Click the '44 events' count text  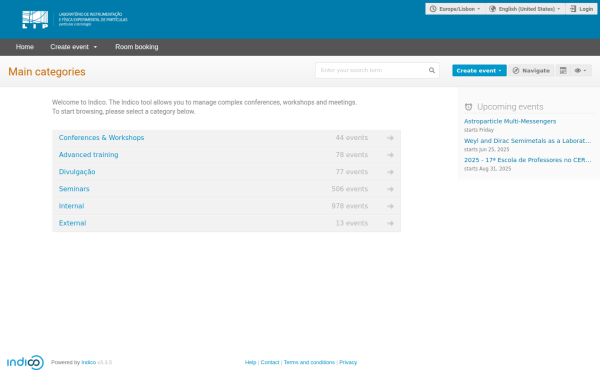(x=352, y=138)
